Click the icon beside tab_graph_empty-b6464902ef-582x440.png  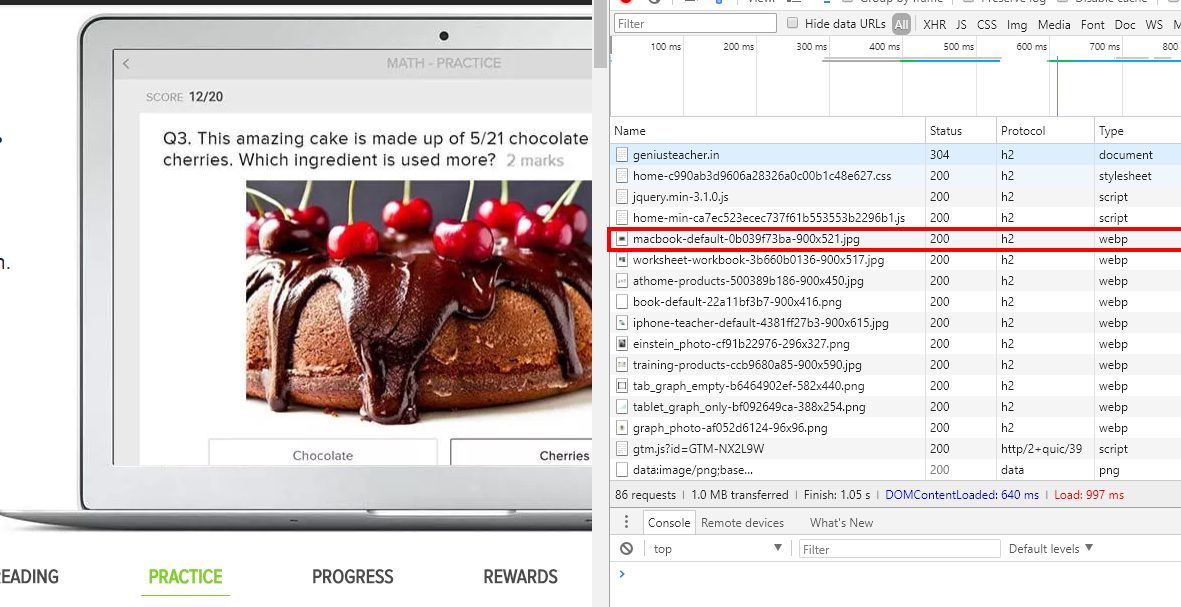tap(621, 386)
